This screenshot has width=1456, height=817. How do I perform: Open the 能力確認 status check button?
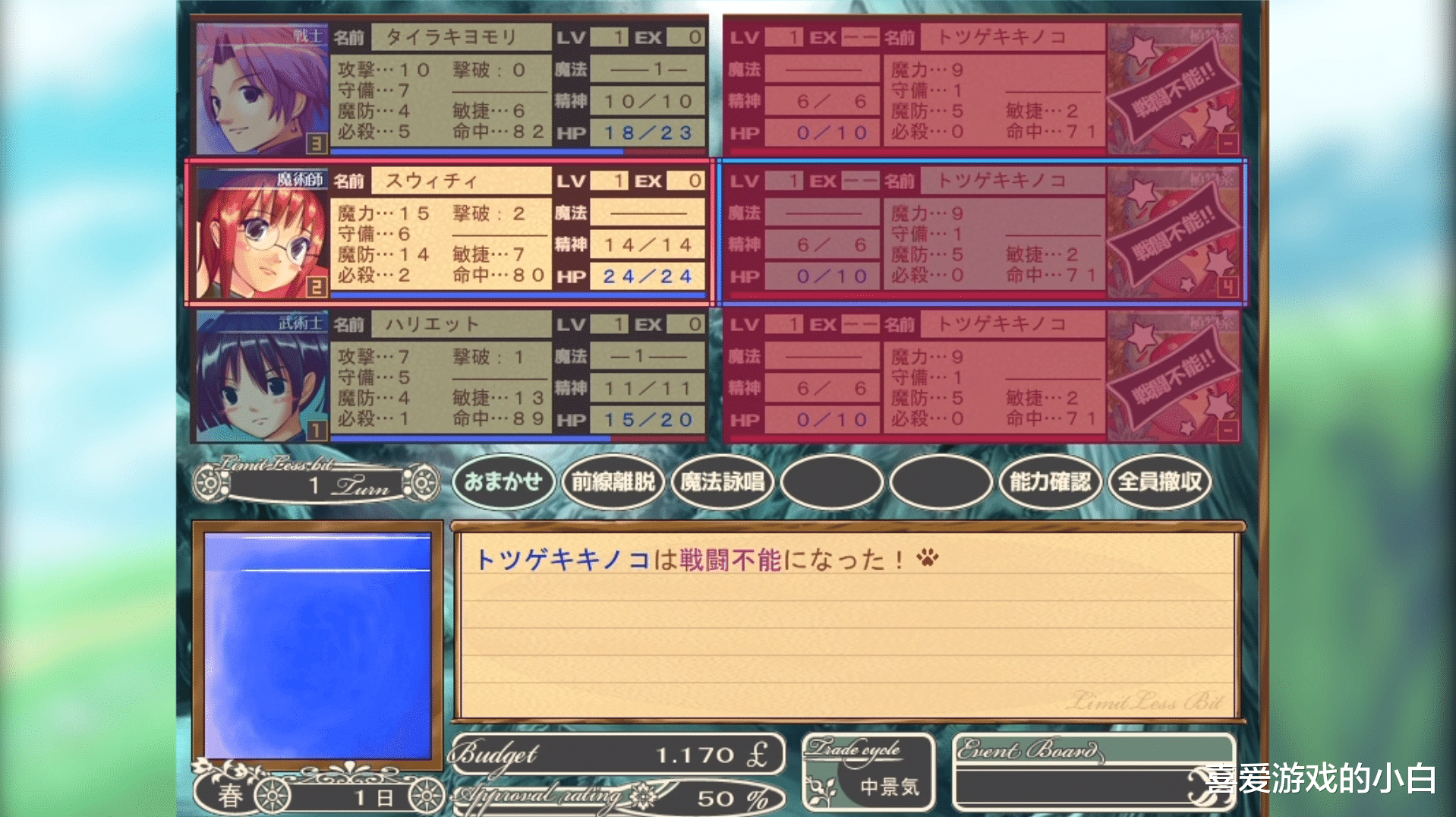(1050, 481)
